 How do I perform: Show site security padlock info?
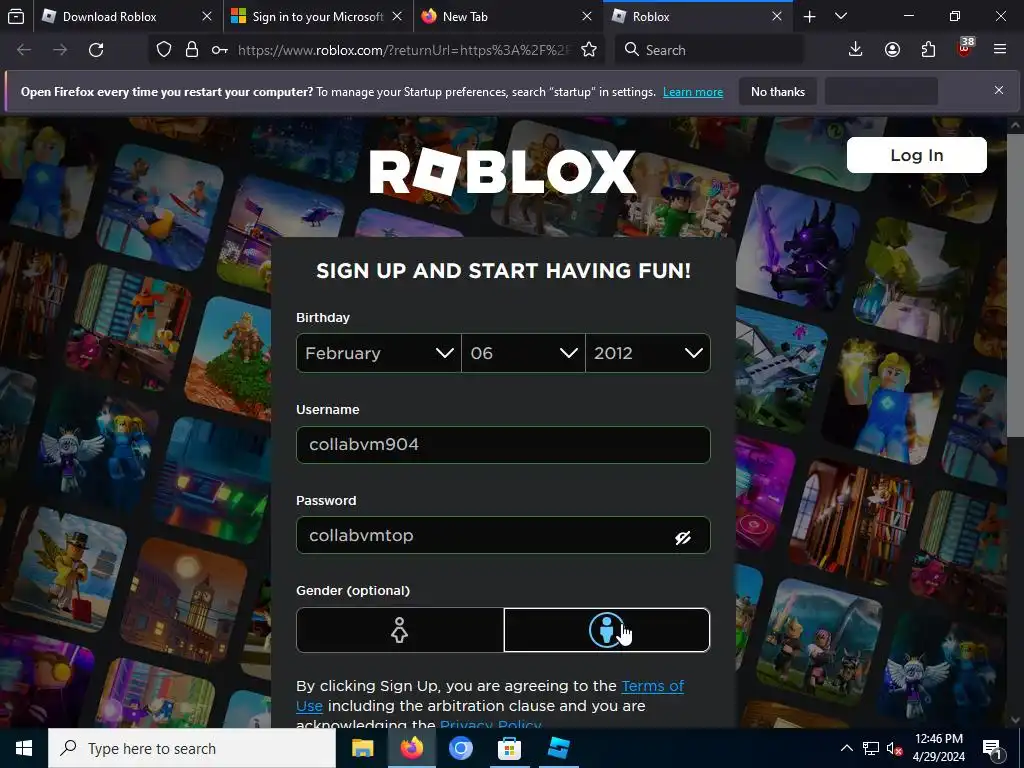(x=191, y=50)
